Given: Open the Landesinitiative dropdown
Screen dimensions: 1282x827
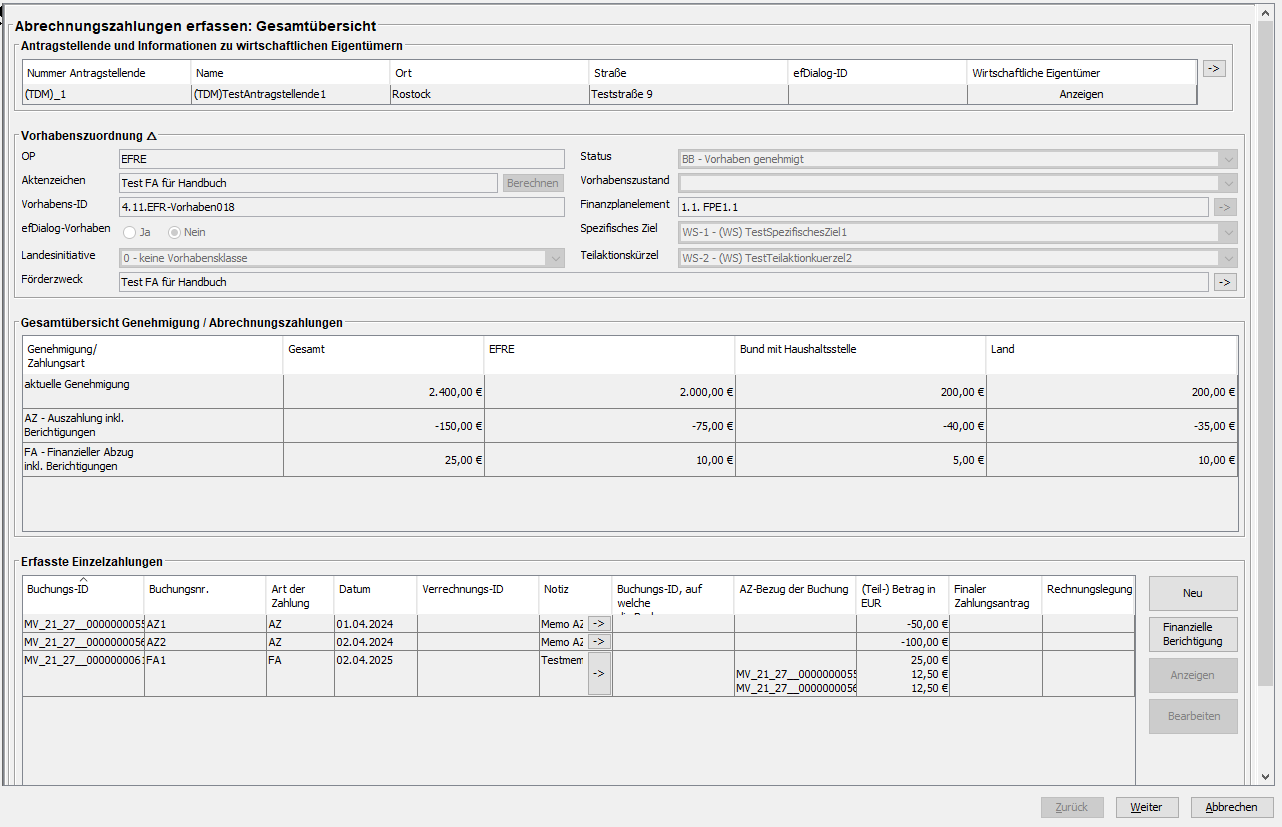Looking at the screenshot, I should [555, 258].
